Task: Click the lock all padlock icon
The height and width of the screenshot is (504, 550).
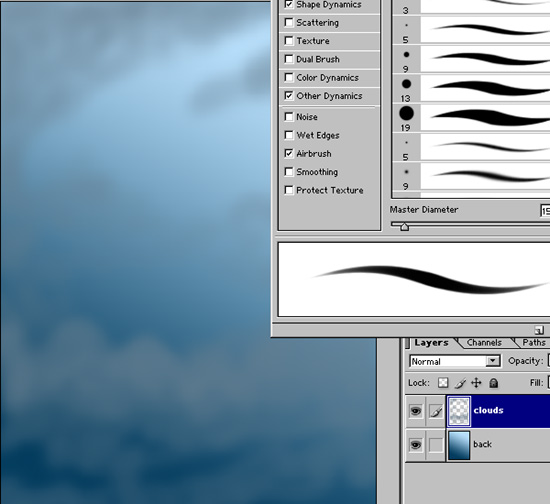Action: click(x=494, y=383)
